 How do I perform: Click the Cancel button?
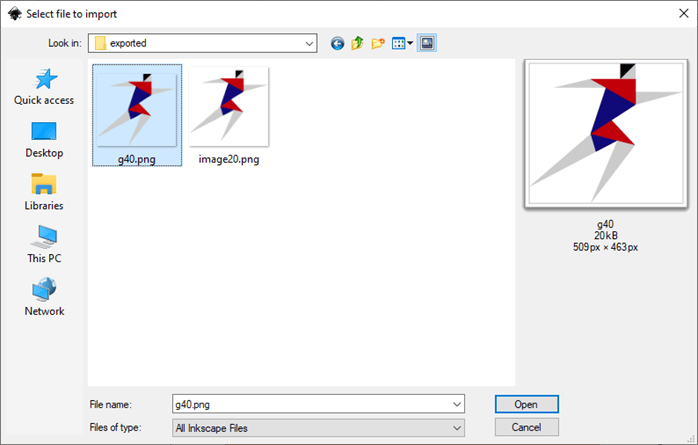click(527, 427)
